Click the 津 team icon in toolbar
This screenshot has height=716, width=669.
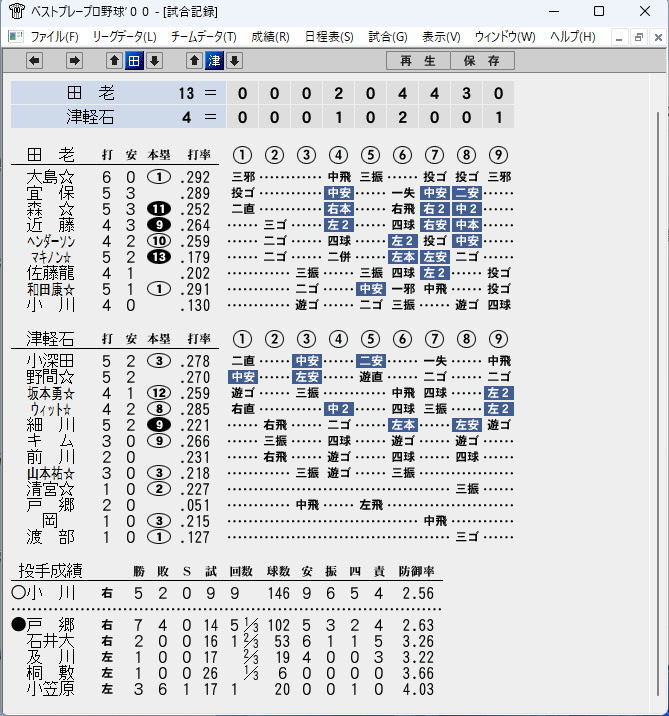point(214,61)
